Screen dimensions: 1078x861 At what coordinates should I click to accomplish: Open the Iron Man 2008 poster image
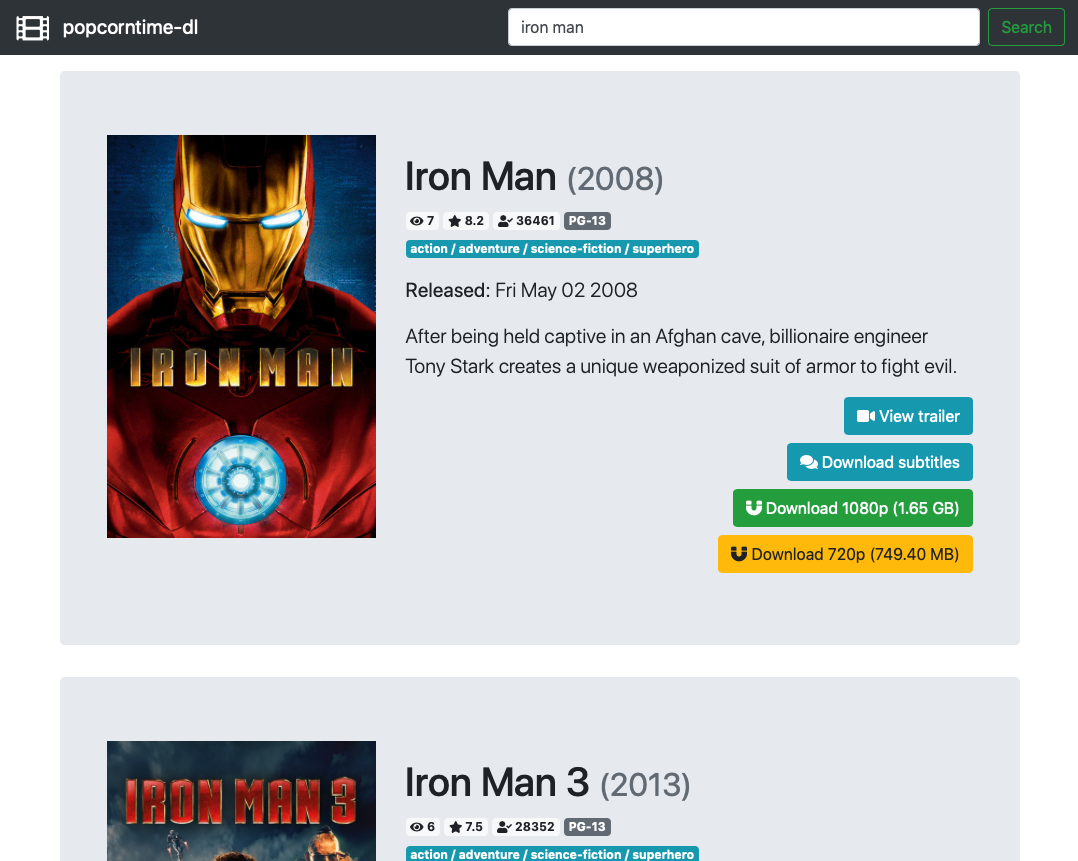tap(241, 336)
